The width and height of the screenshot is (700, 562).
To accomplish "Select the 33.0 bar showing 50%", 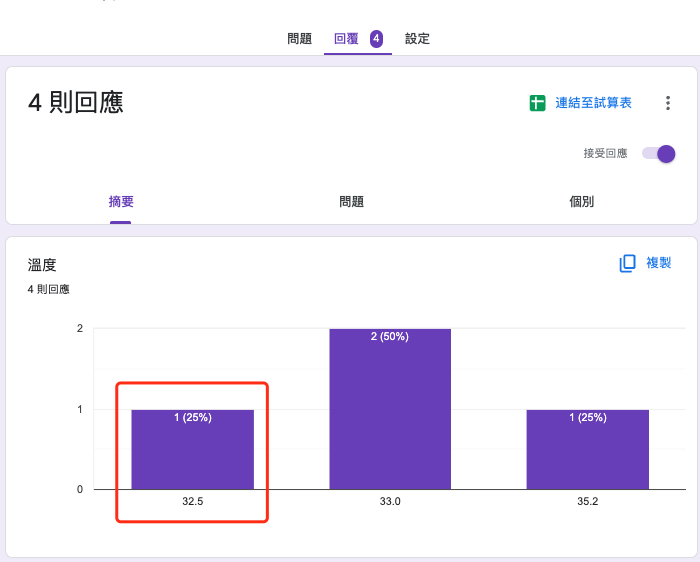I will coord(390,409).
